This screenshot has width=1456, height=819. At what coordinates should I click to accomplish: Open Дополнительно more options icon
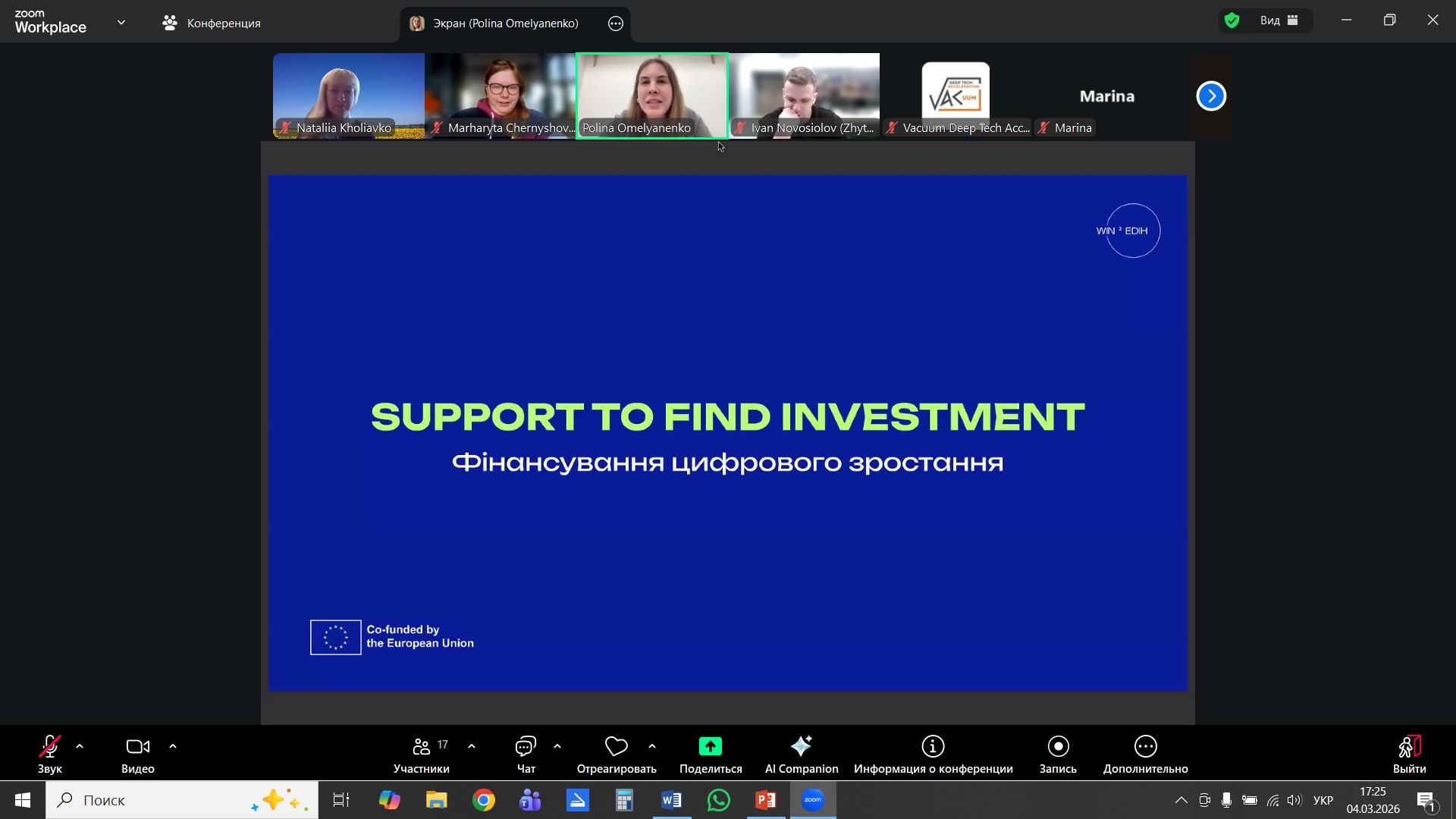pos(1145,747)
